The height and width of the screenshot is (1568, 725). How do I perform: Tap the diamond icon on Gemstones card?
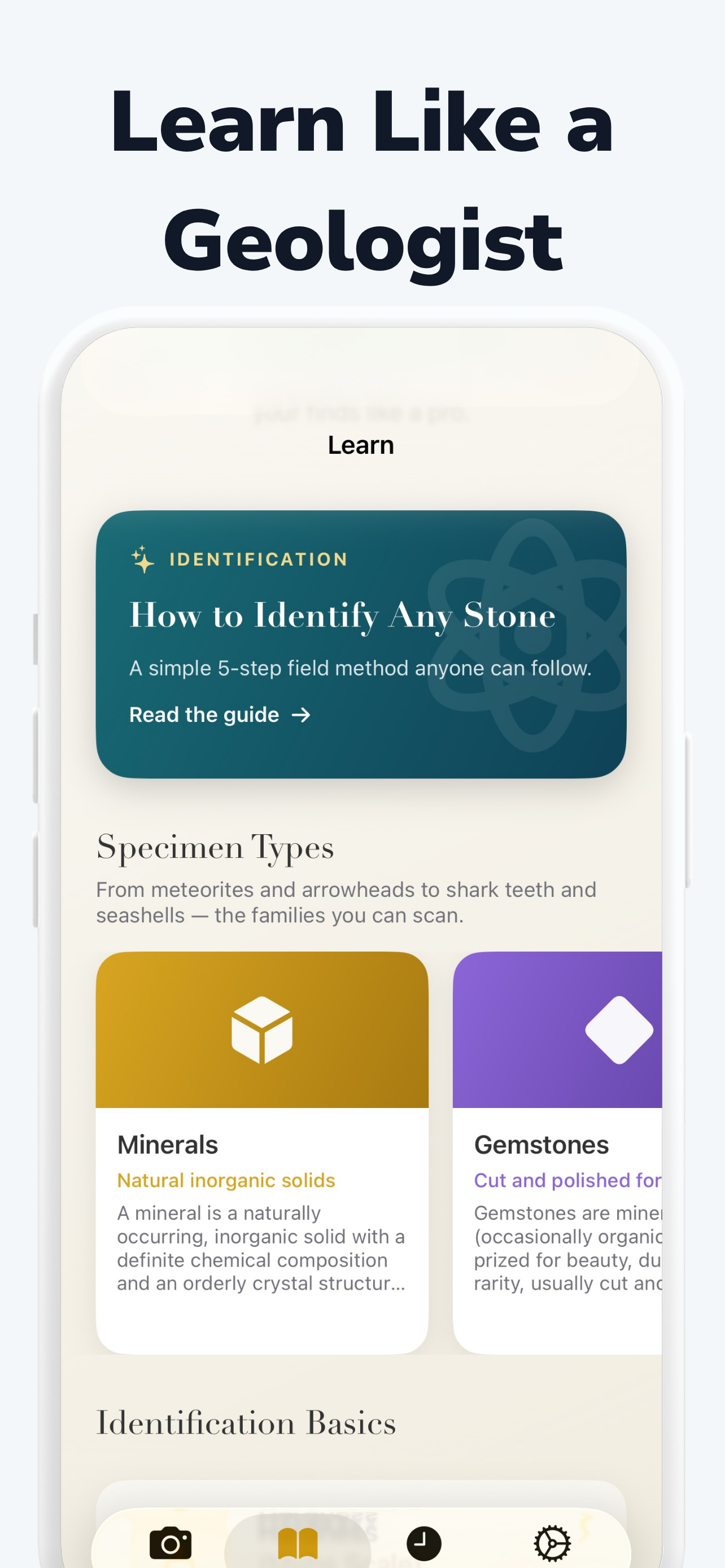pyautogui.click(x=619, y=1030)
